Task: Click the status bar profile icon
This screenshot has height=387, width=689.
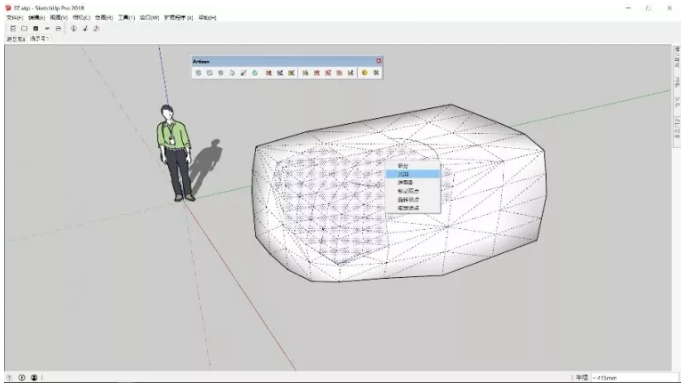Action: (x=34, y=378)
